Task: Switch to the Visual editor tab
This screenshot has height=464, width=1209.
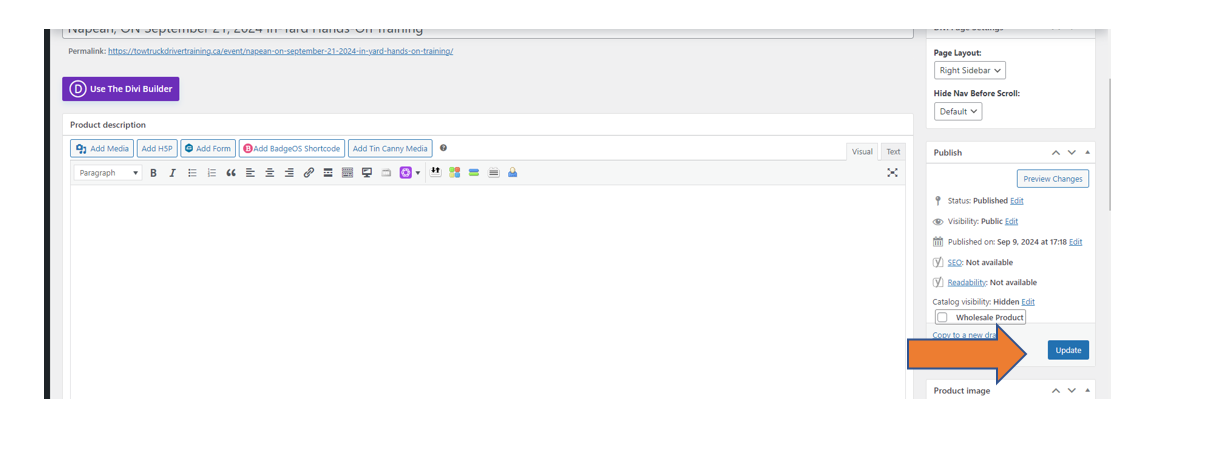Action: pyautogui.click(x=861, y=152)
